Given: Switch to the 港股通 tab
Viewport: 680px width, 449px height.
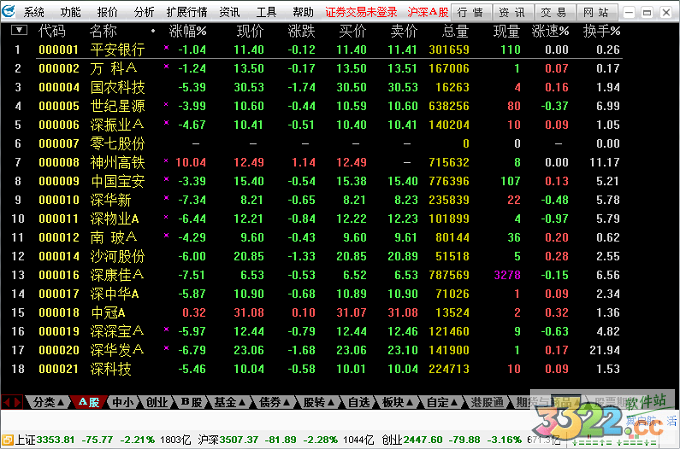Looking at the screenshot, I should coord(487,402).
